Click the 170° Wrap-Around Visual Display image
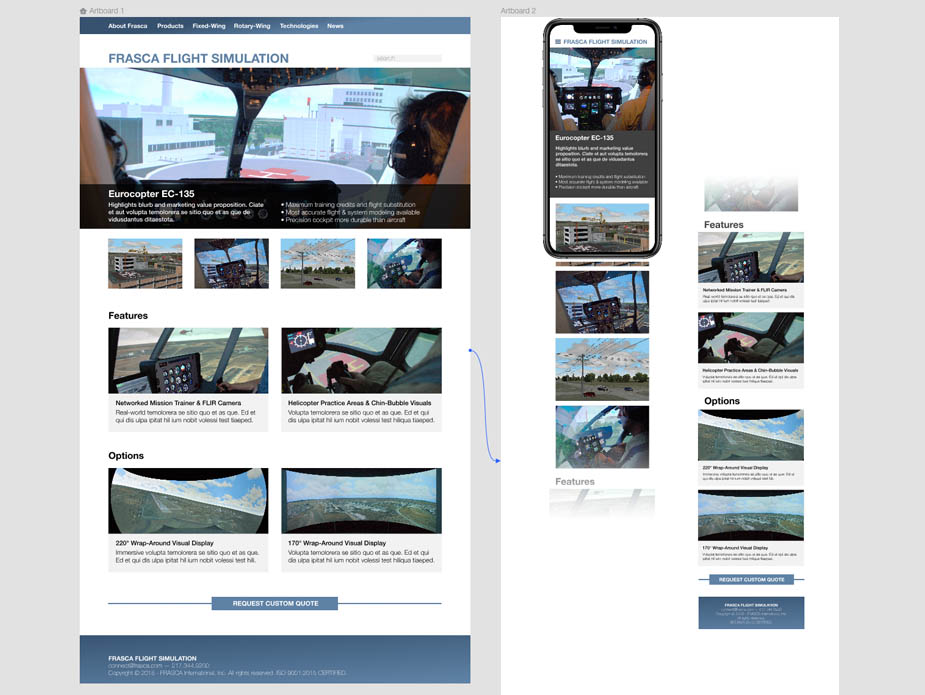925x695 pixels. (x=361, y=500)
